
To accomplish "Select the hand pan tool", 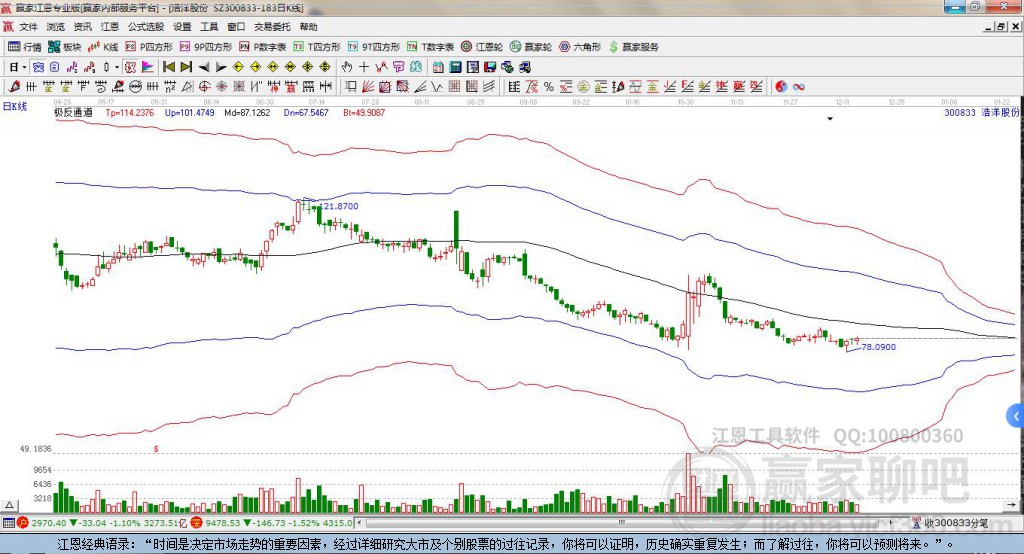I will pos(347,67).
